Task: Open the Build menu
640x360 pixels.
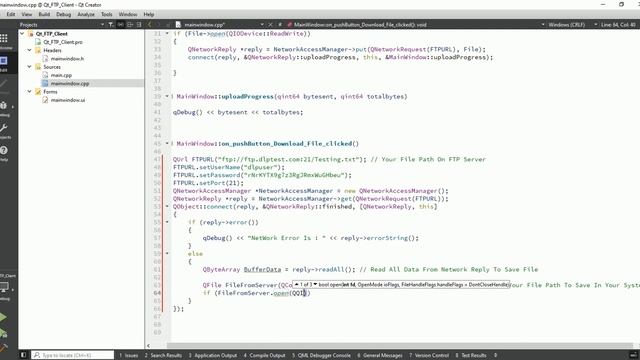Action: [x=44, y=14]
